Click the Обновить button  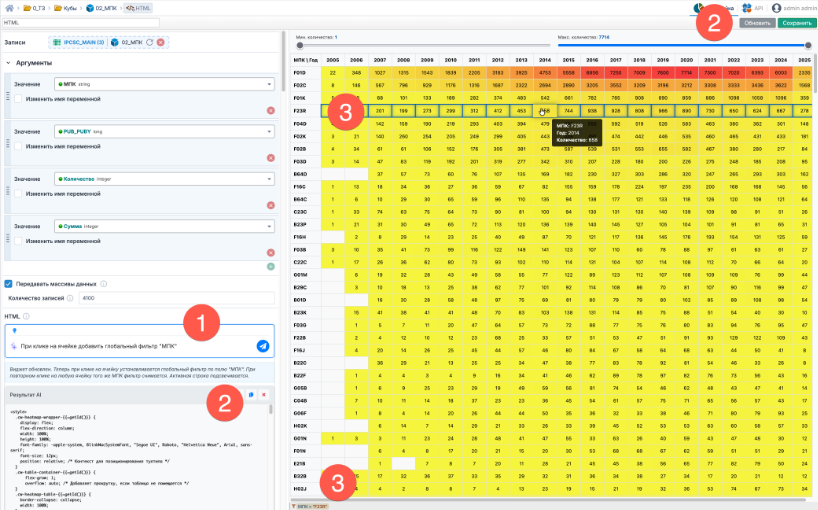pyautogui.click(x=756, y=22)
